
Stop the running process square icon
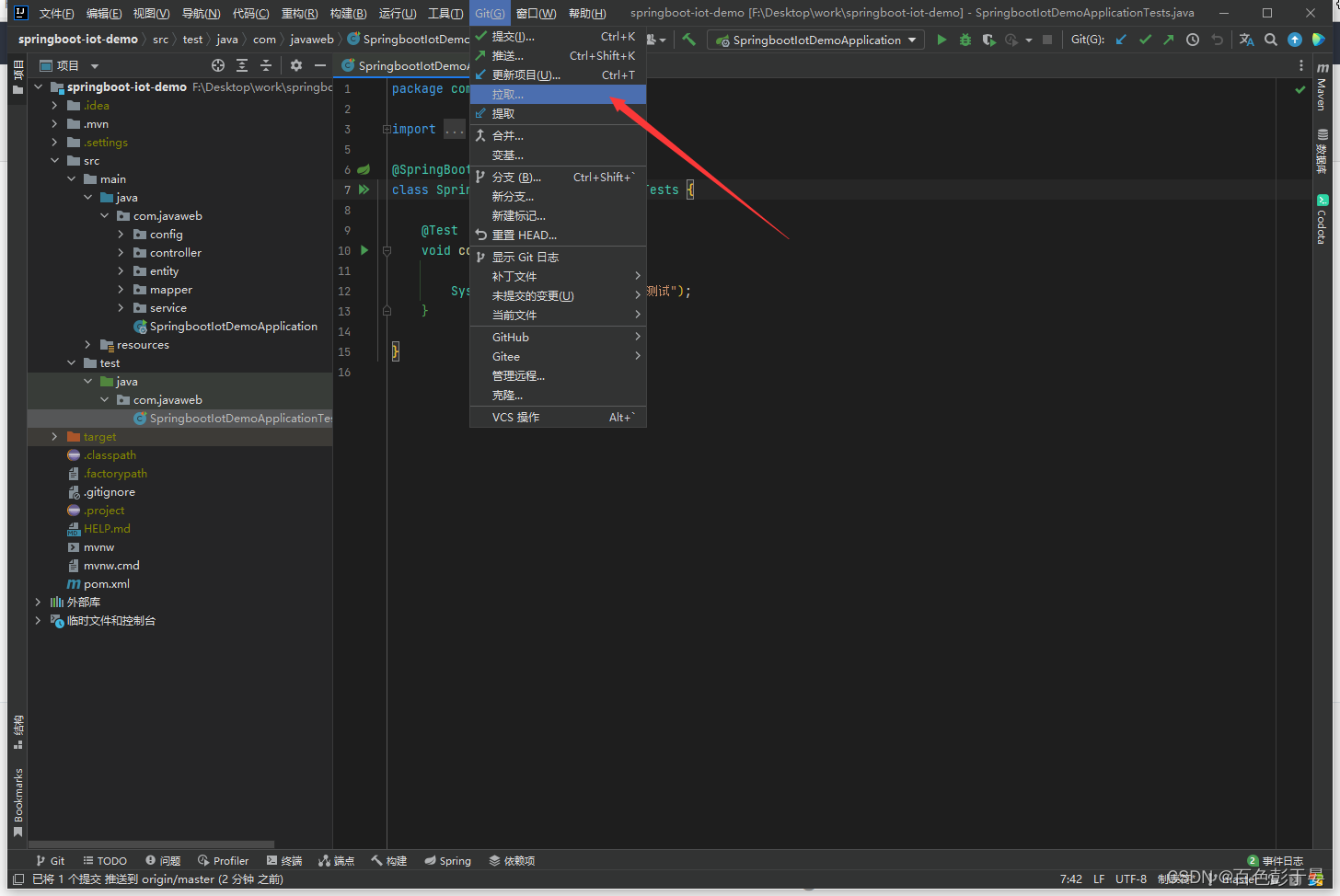coord(1047,40)
